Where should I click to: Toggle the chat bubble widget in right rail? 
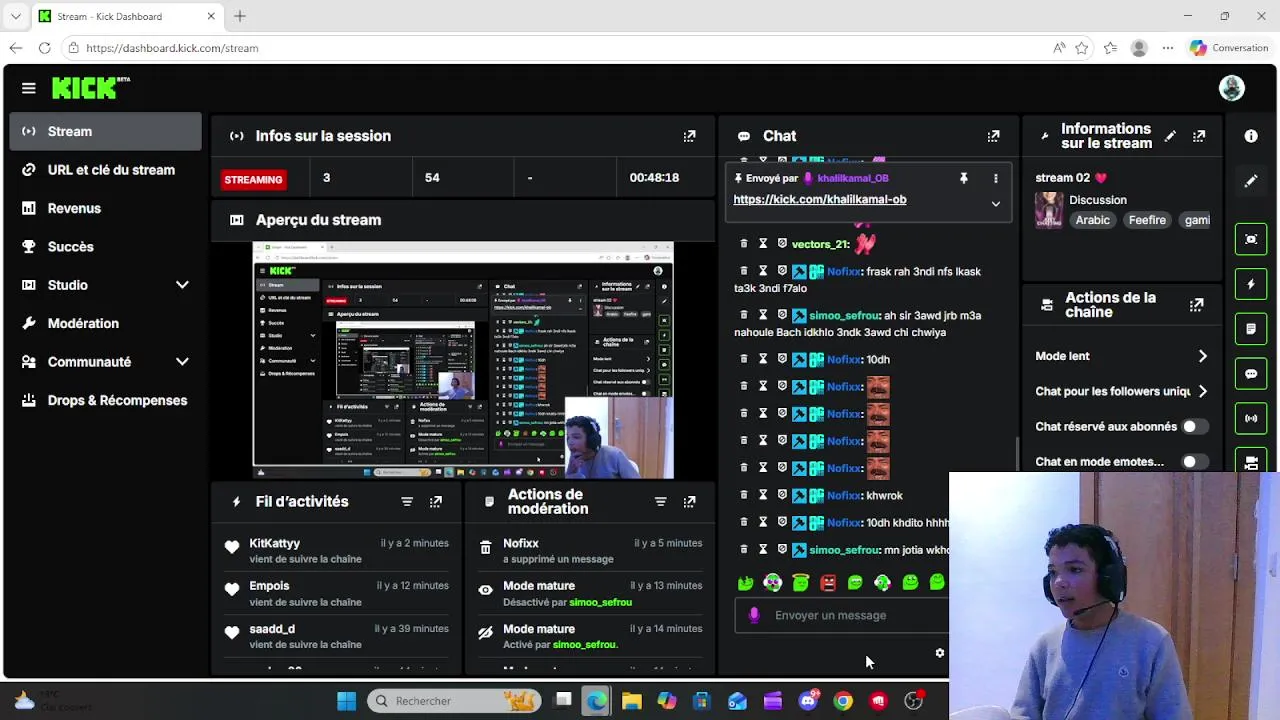1251,374
